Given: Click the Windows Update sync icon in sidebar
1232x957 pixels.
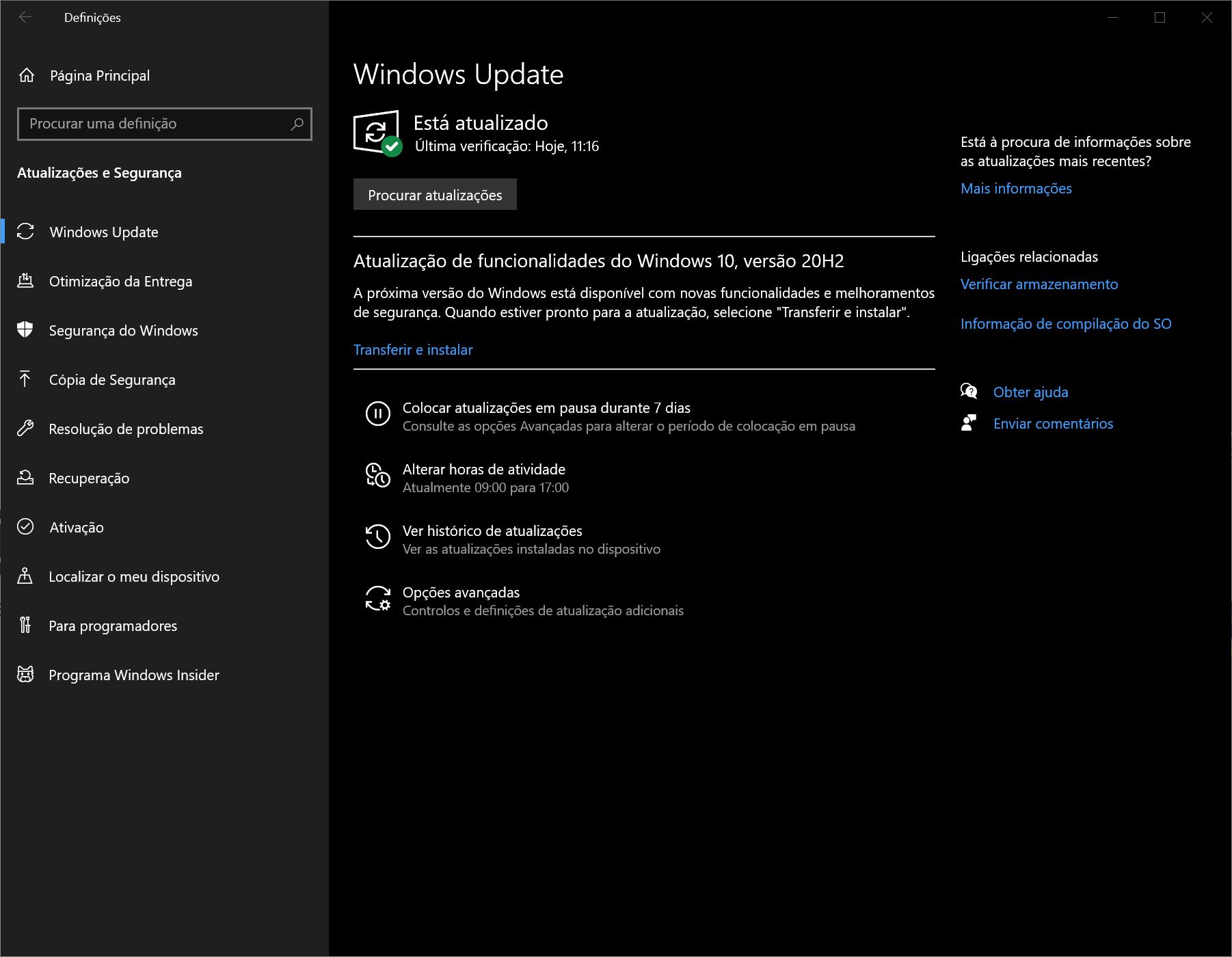Looking at the screenshot, I should 25,232.
